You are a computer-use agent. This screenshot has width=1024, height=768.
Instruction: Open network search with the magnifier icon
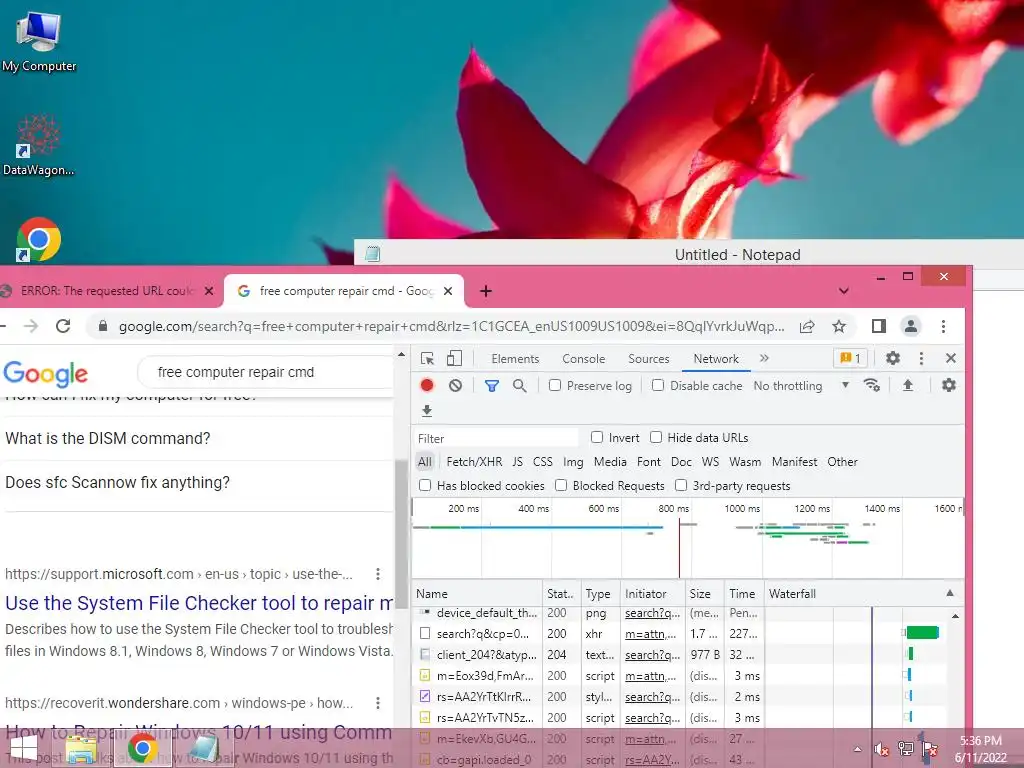point(519,385)
